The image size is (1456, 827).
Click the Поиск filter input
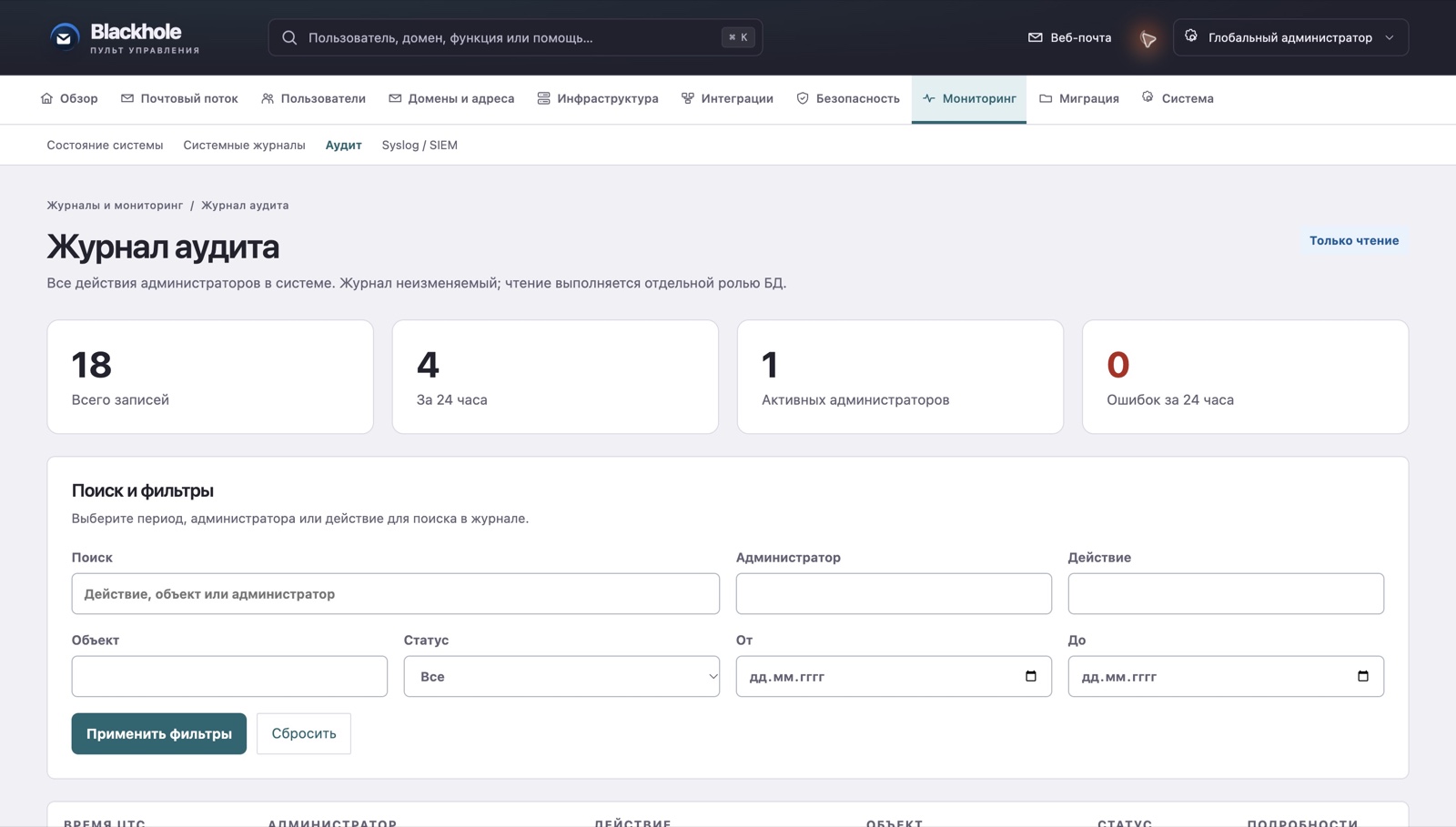coord(396,593)
